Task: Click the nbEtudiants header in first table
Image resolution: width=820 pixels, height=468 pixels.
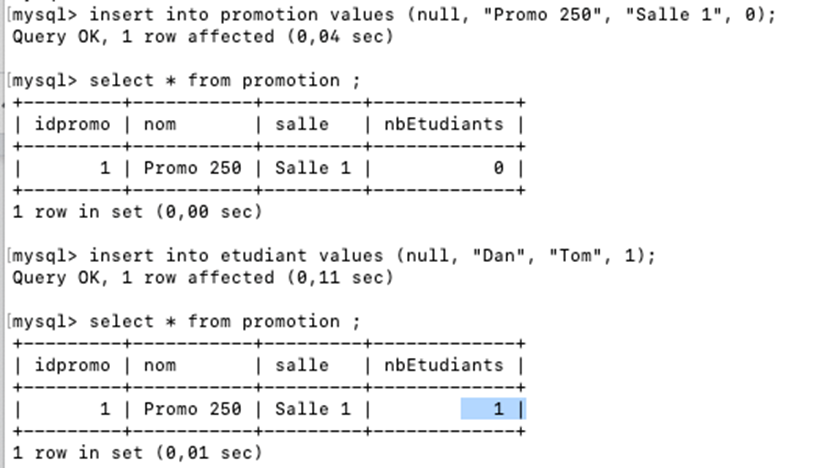Action: 443,124
